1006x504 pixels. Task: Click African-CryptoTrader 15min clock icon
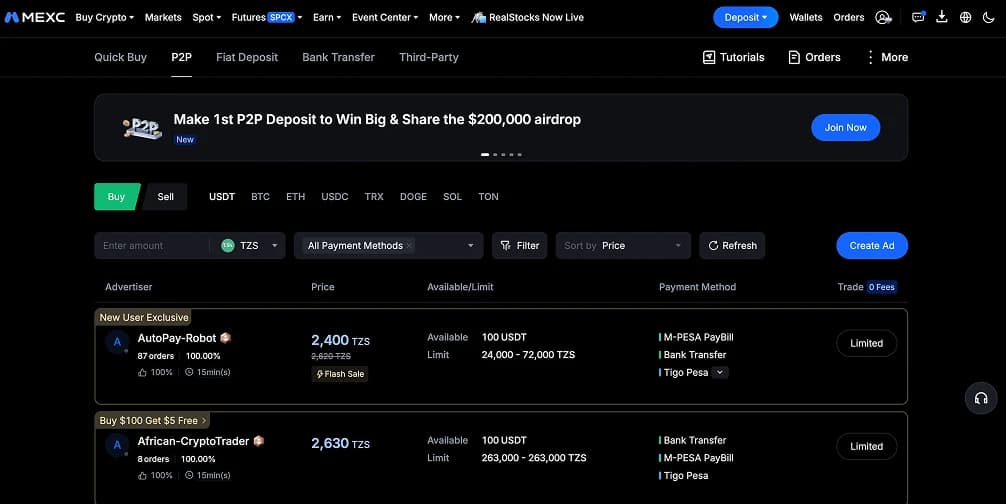tap(189, 476)
